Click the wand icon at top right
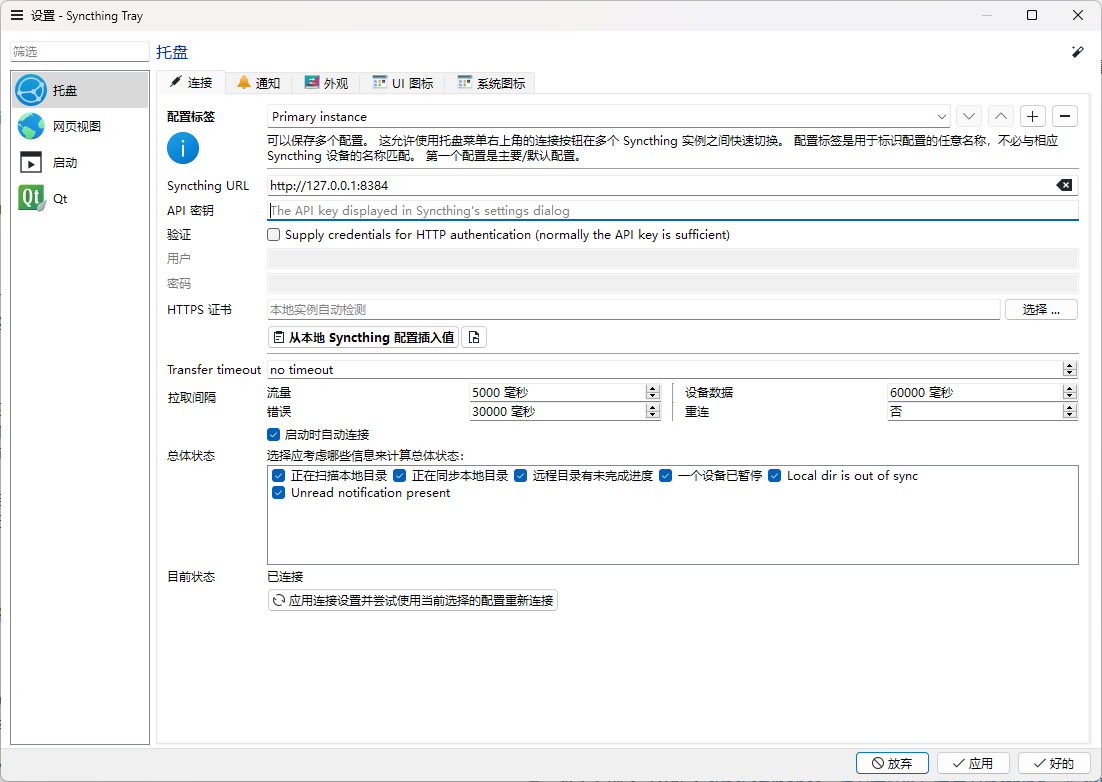The height and width of the screenshot is (782, 1102). (x=1078, y=52)
